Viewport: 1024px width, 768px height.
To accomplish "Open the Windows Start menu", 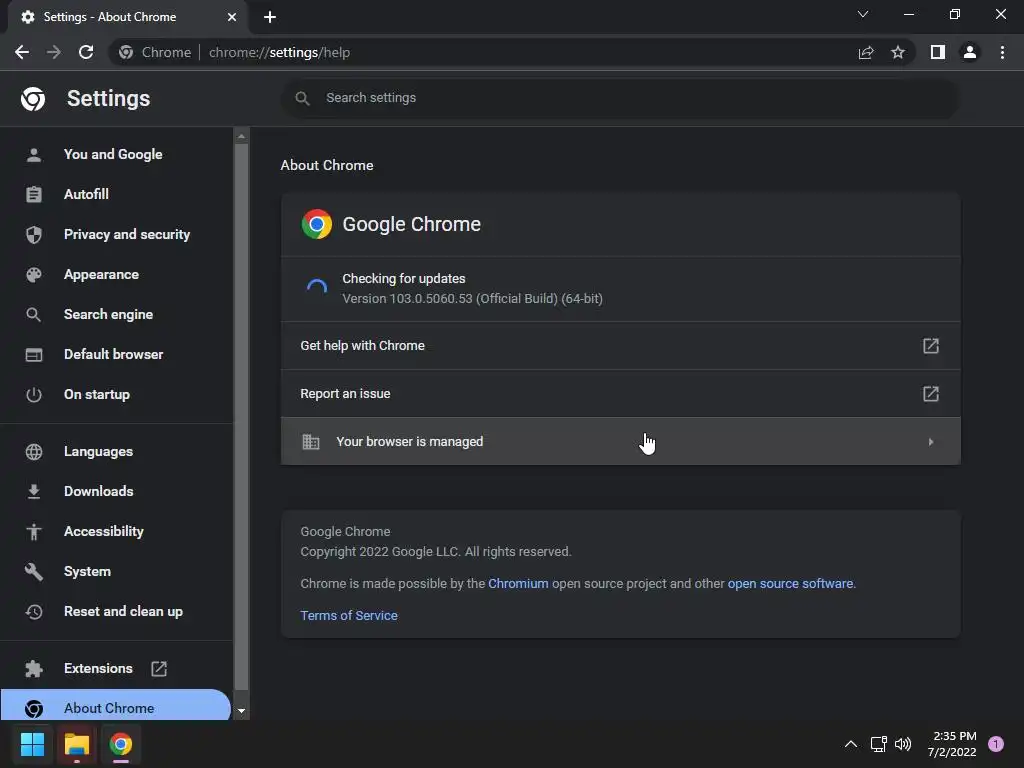I will pos(32,744).
